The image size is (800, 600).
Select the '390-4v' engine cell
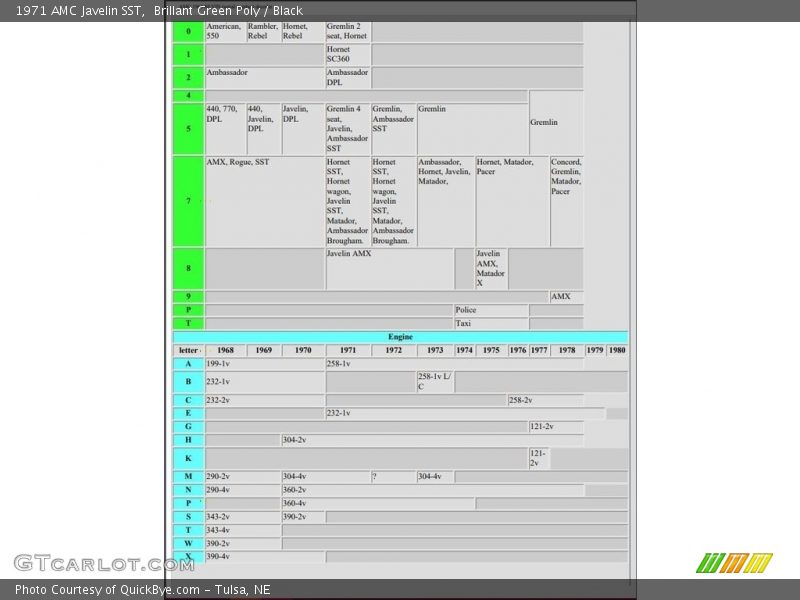(x=265, y=557)
